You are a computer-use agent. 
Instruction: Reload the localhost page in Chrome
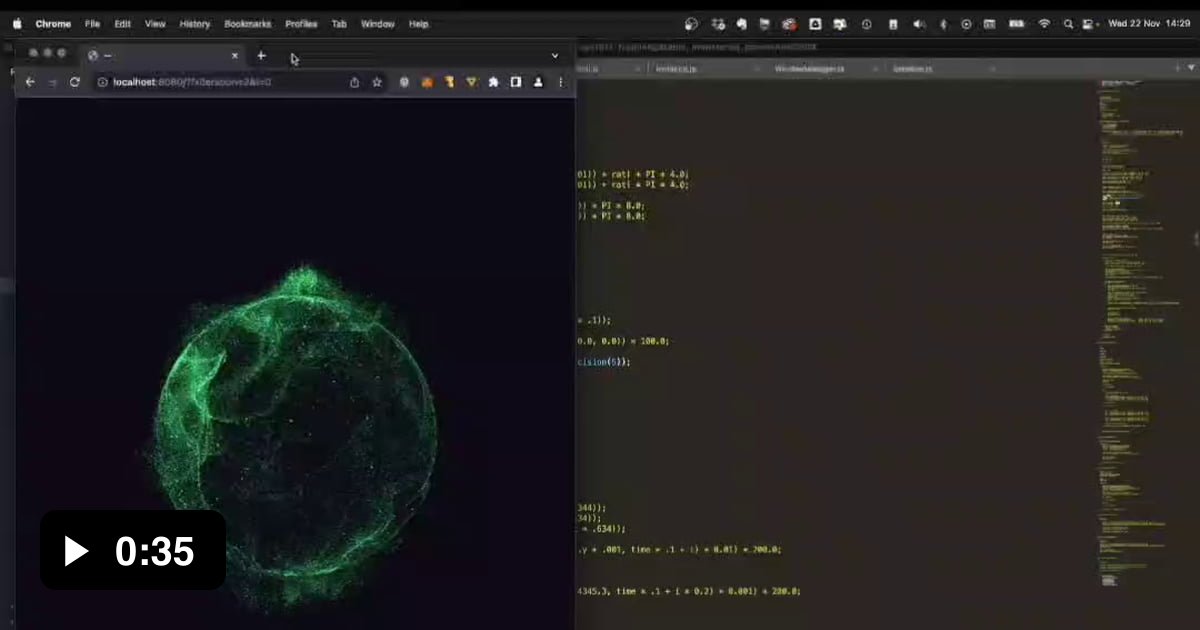[74, 82]
